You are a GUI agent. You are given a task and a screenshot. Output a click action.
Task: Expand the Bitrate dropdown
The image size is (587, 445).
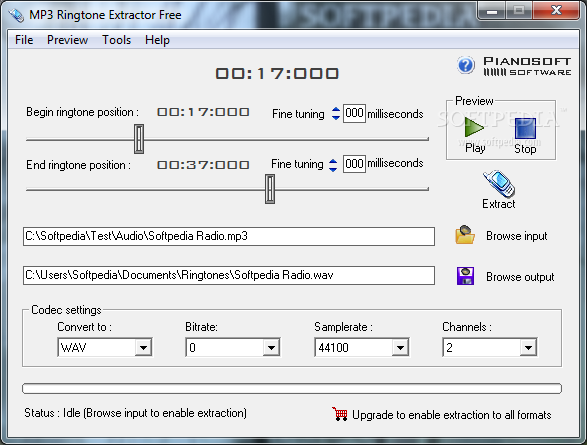tap(271, 348)
